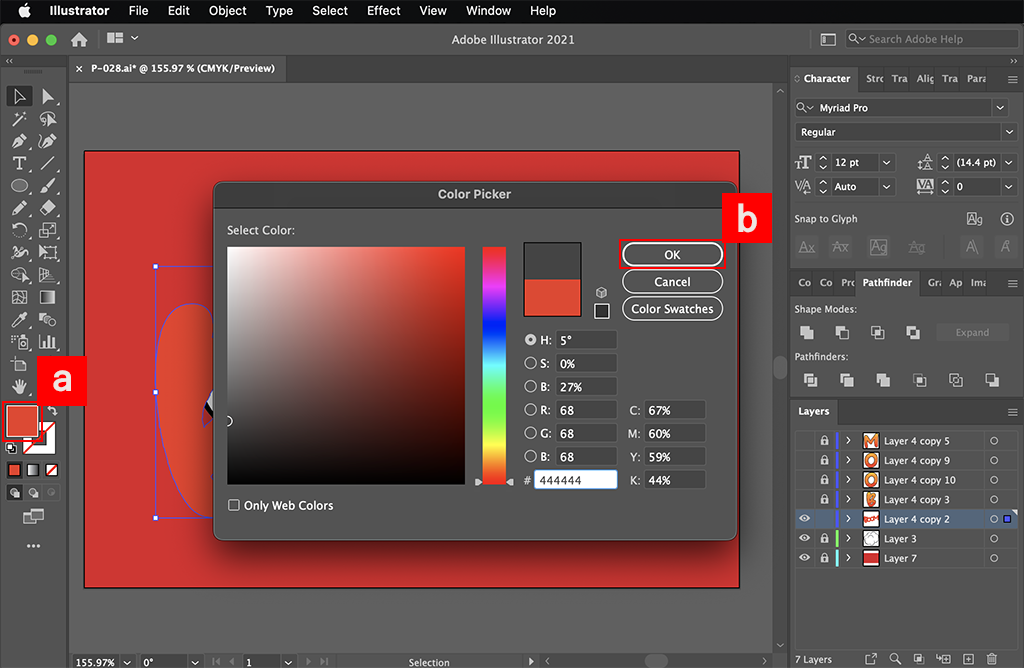Select the H hue radio button

coord(530,340)
